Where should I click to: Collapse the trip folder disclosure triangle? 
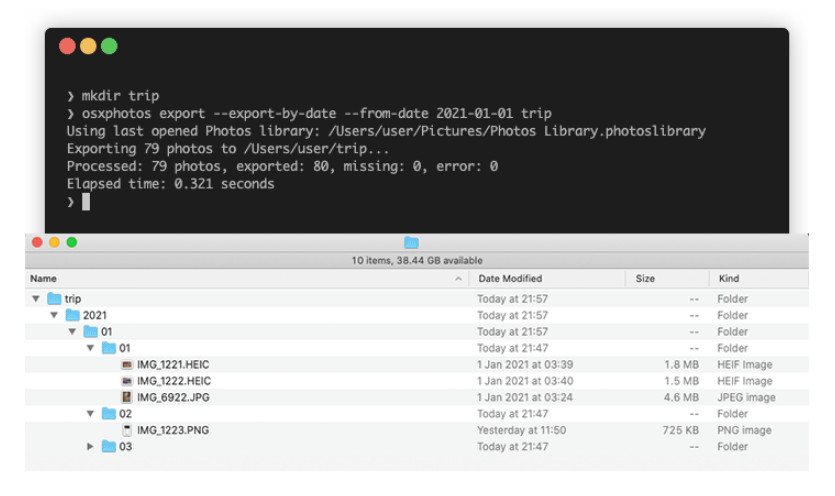click(x=36, y=299)
